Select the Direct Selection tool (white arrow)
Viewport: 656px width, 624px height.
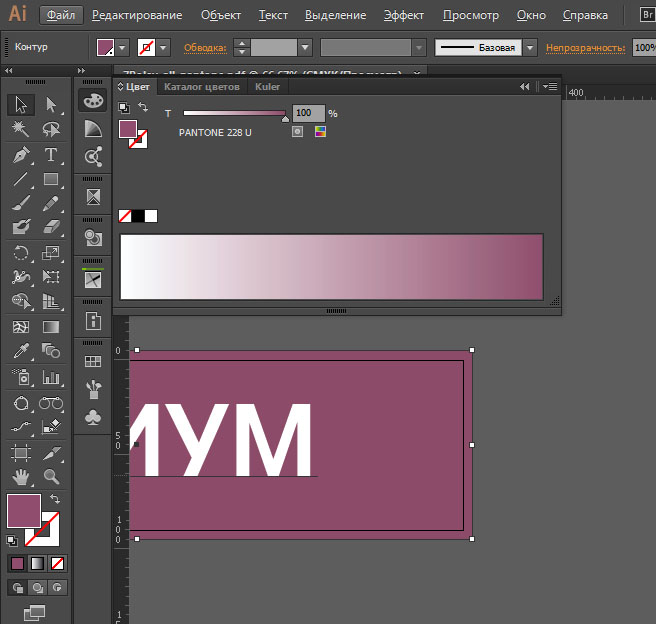point(51,104)
